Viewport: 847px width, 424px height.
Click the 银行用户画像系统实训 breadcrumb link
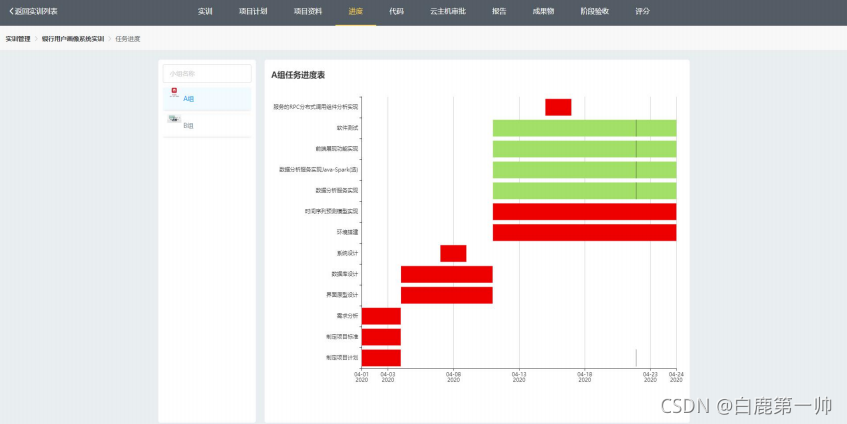(73, 39)
